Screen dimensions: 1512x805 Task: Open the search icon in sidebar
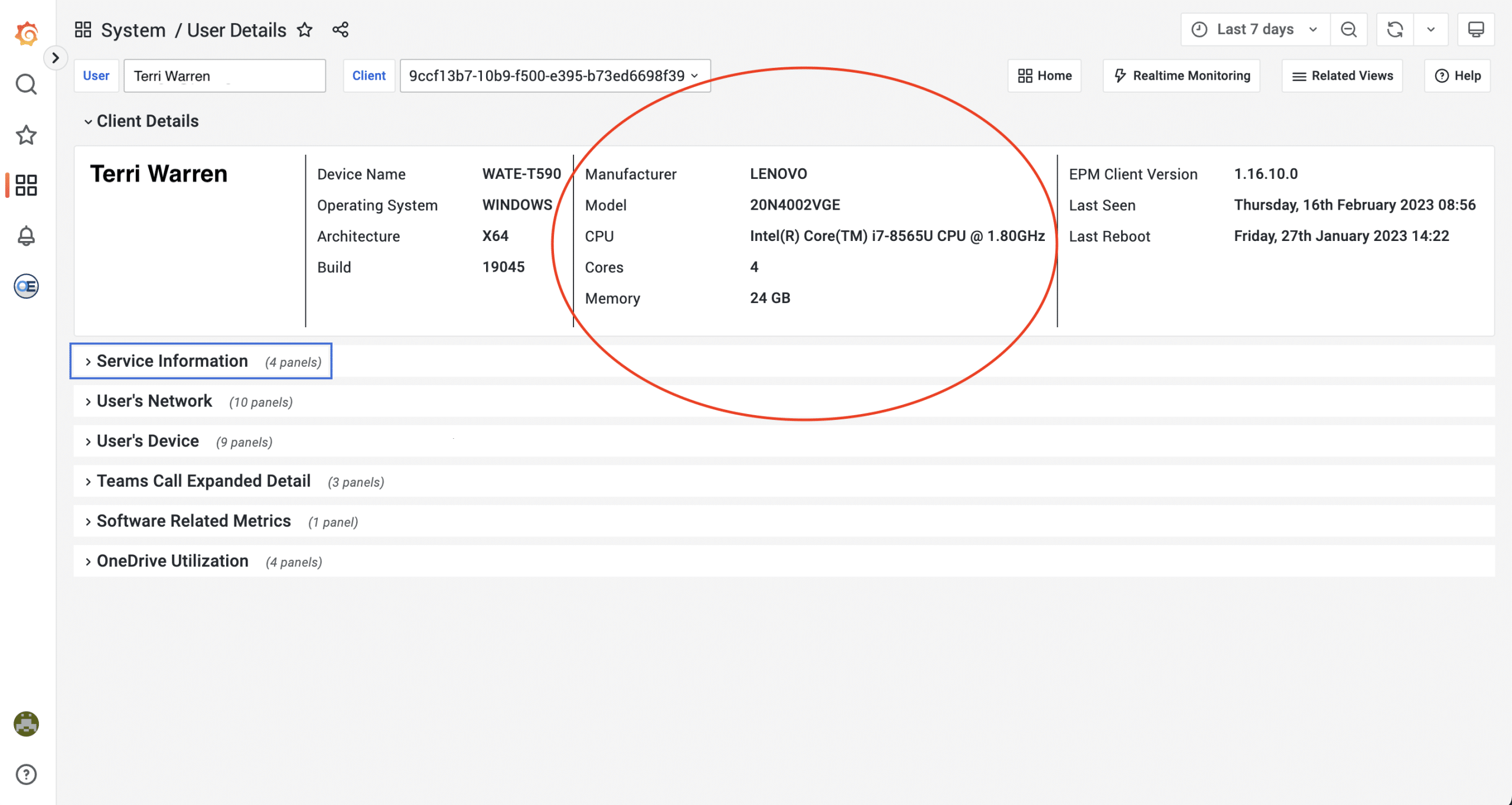click(x=26, y=84)
